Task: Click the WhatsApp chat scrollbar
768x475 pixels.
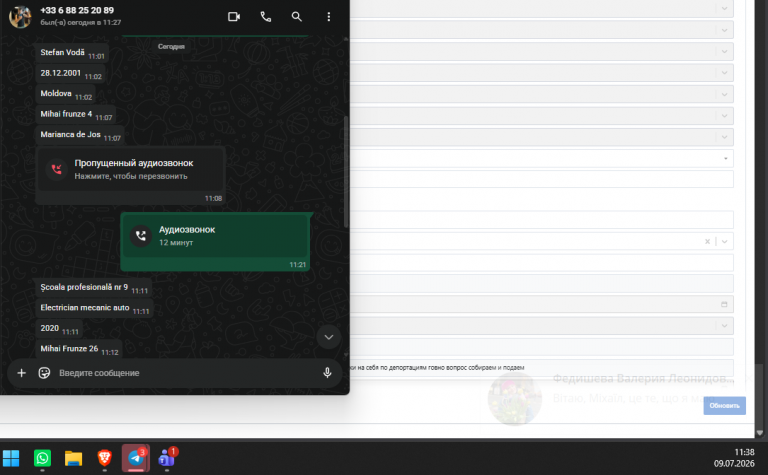Action: tap(346, 171)
